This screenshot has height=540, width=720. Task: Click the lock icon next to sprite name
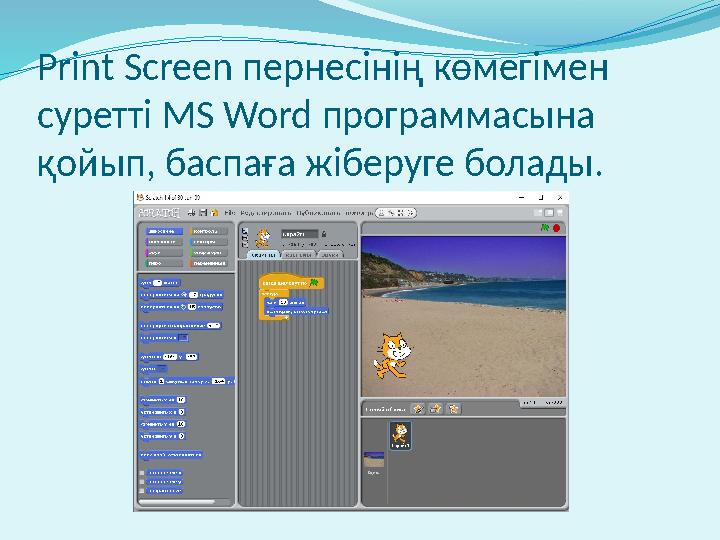tap(324, 234)
